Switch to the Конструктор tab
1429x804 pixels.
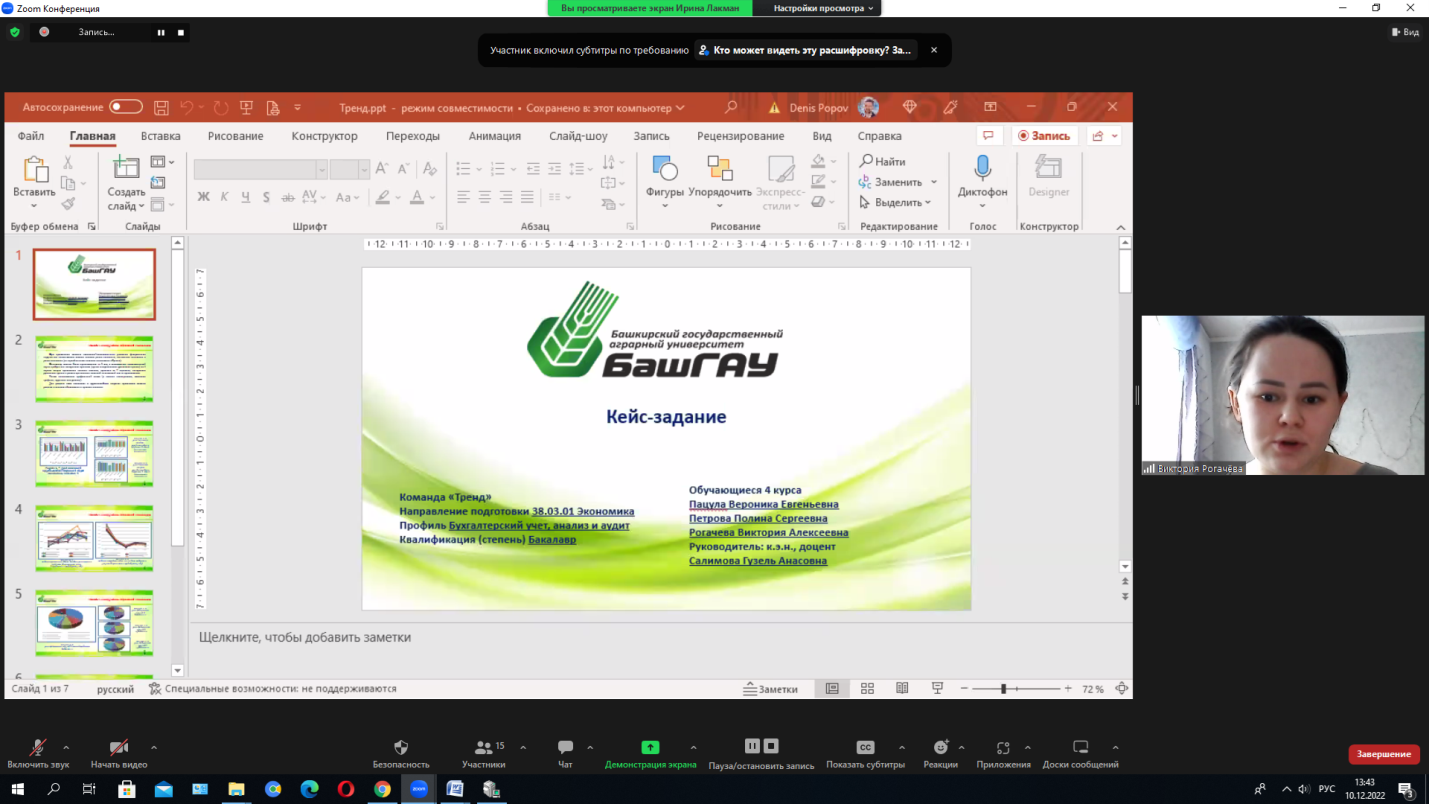pos(324,136)
